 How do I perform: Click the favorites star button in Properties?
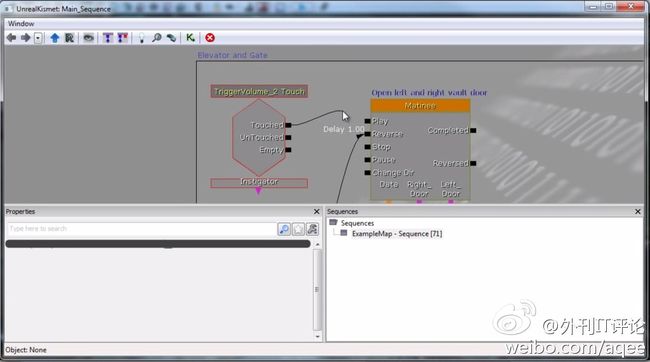[298, 229]
